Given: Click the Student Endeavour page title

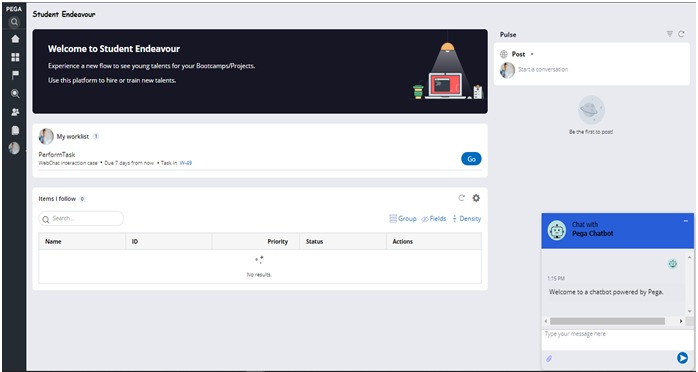Looking at the screenshot, I should click(x=64, y=14).
